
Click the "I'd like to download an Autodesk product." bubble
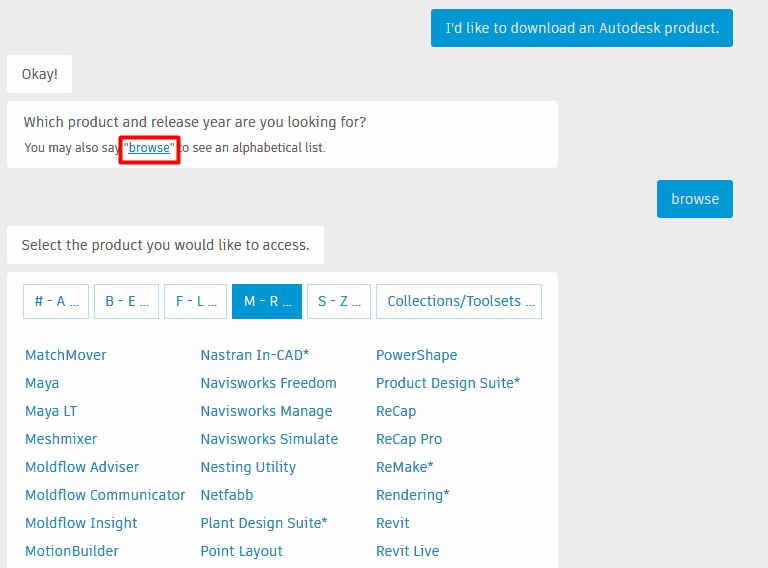[x=582, y=28]
